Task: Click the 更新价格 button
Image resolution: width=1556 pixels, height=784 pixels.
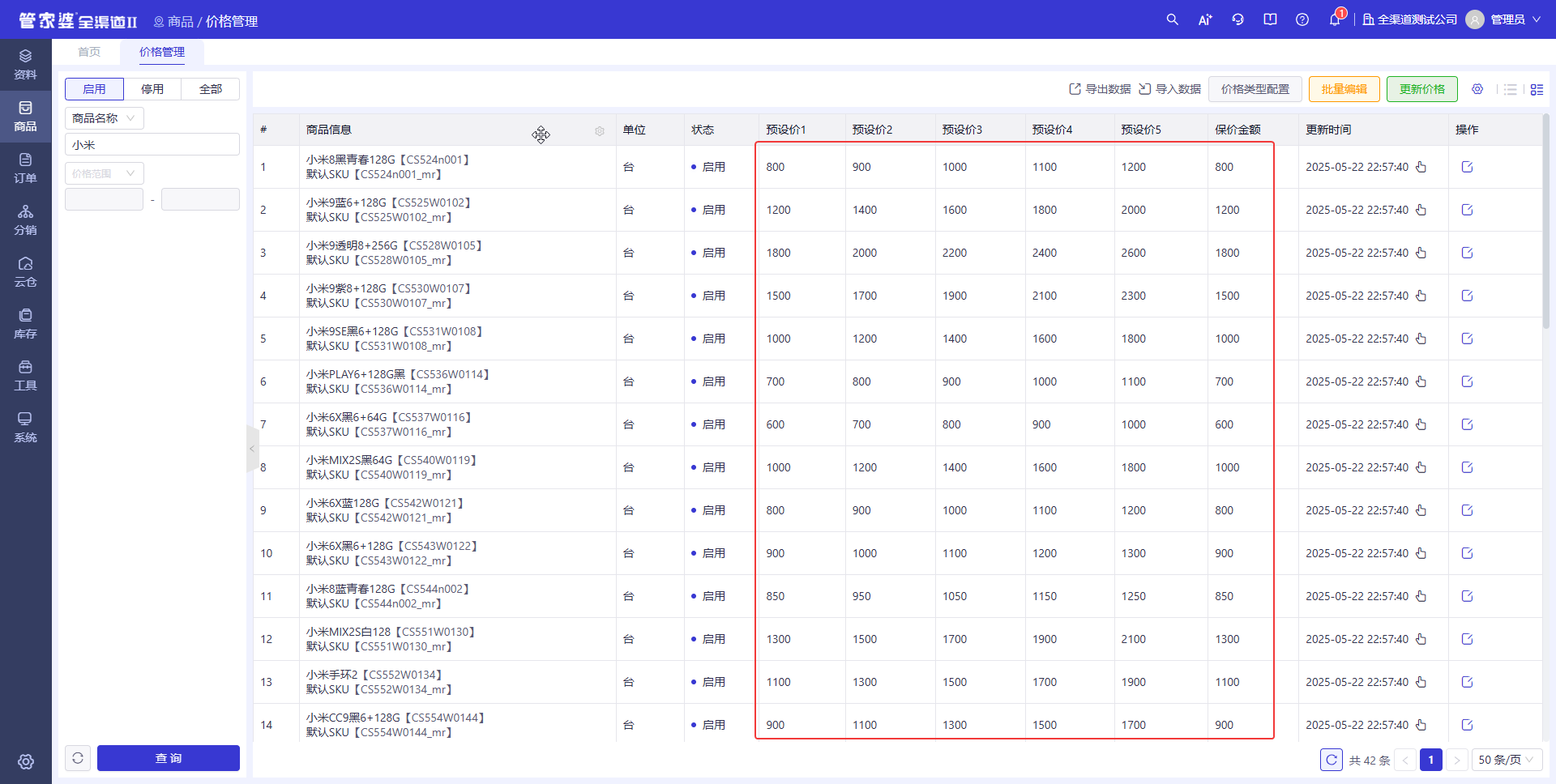Action: pyautogui.click(x=1422, y=89)
